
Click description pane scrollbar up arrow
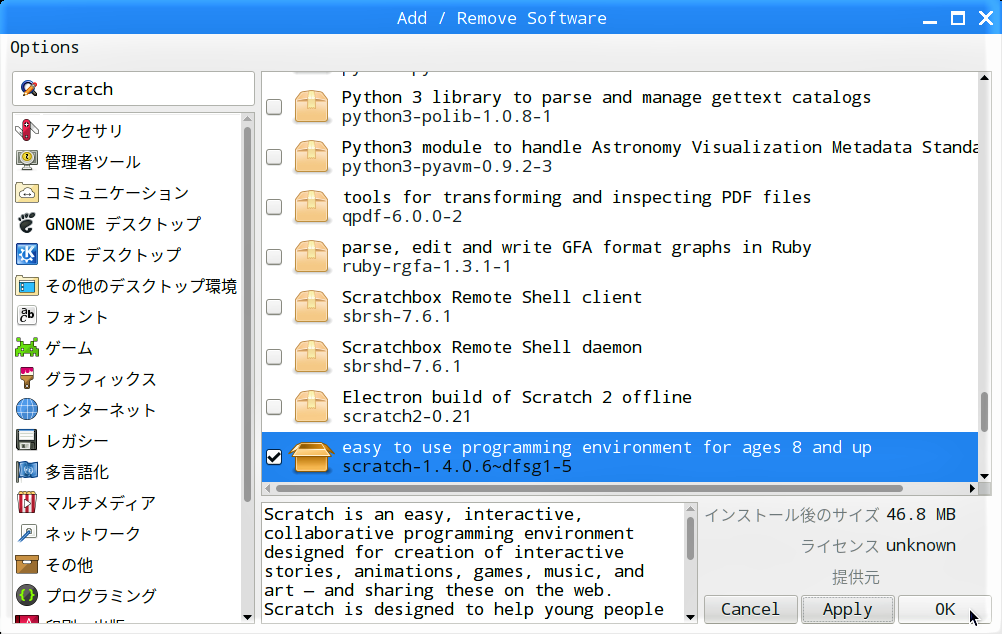coord(690,509)
